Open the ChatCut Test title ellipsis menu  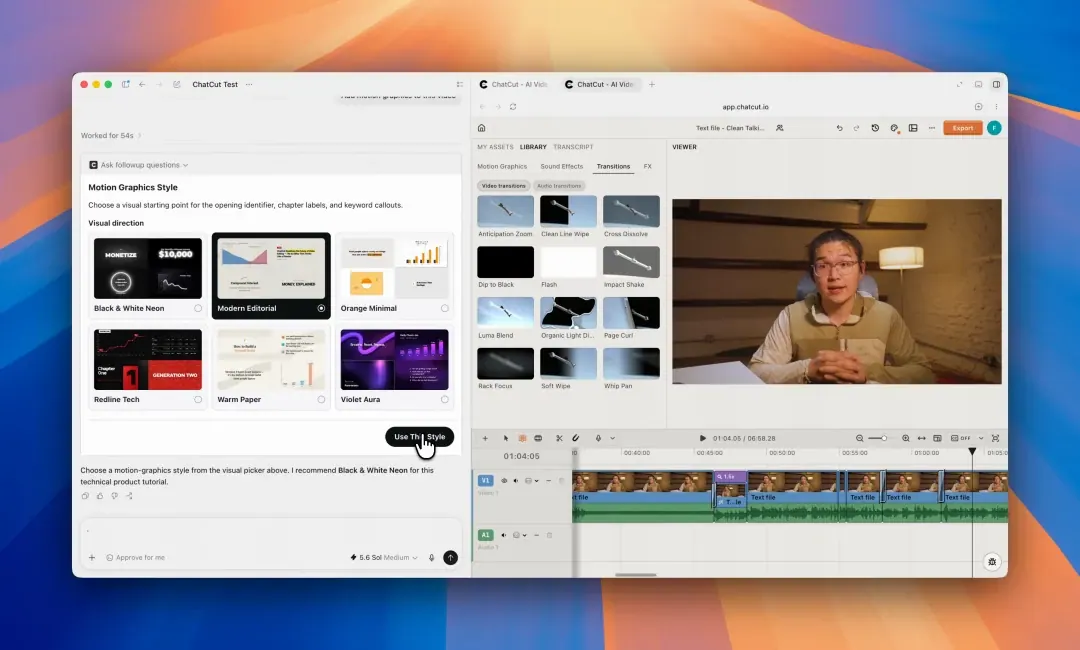click(x=249, y=85)
